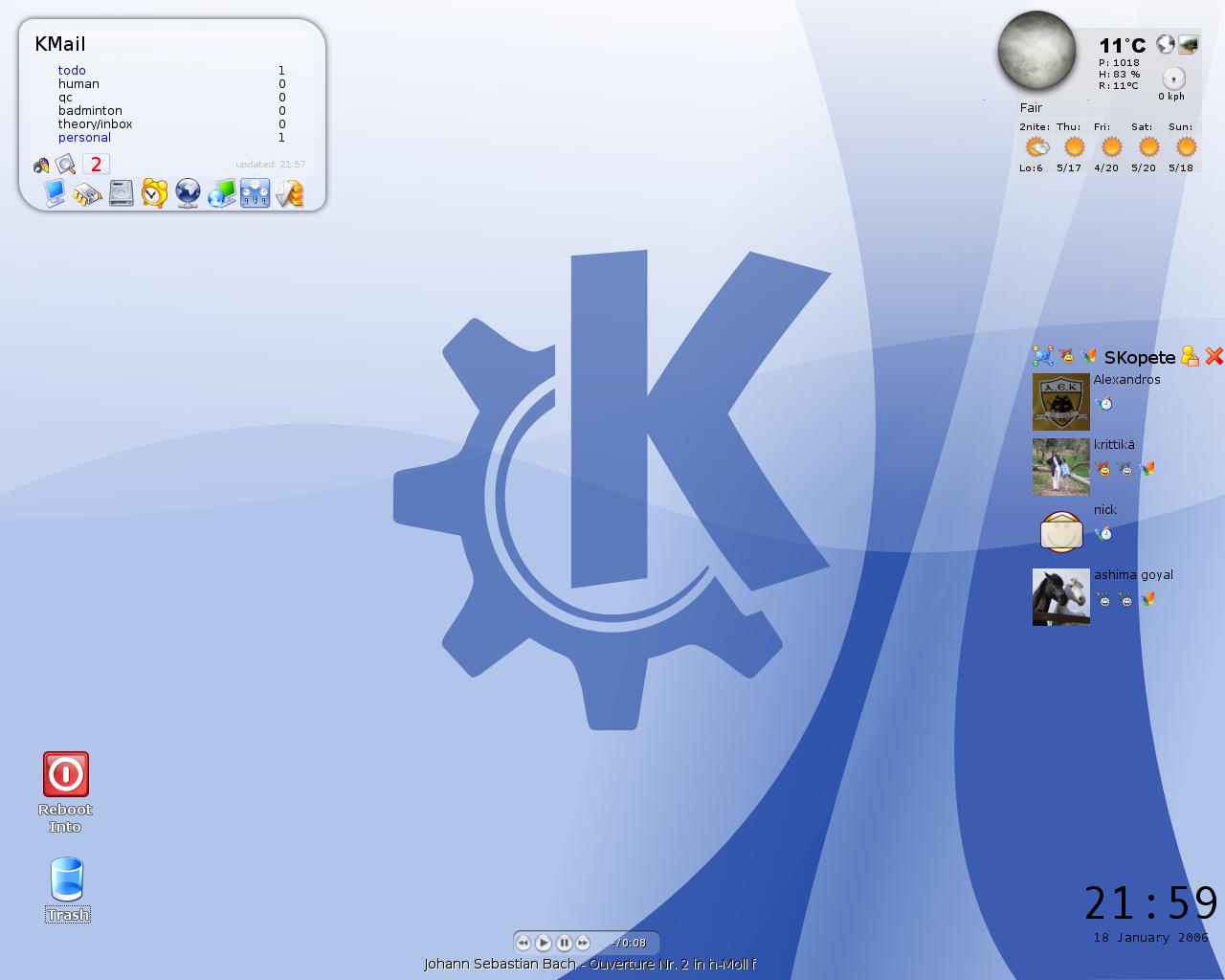
Task: Click Alexandros' AEK crest avatar
Action: click(1060, 402)
